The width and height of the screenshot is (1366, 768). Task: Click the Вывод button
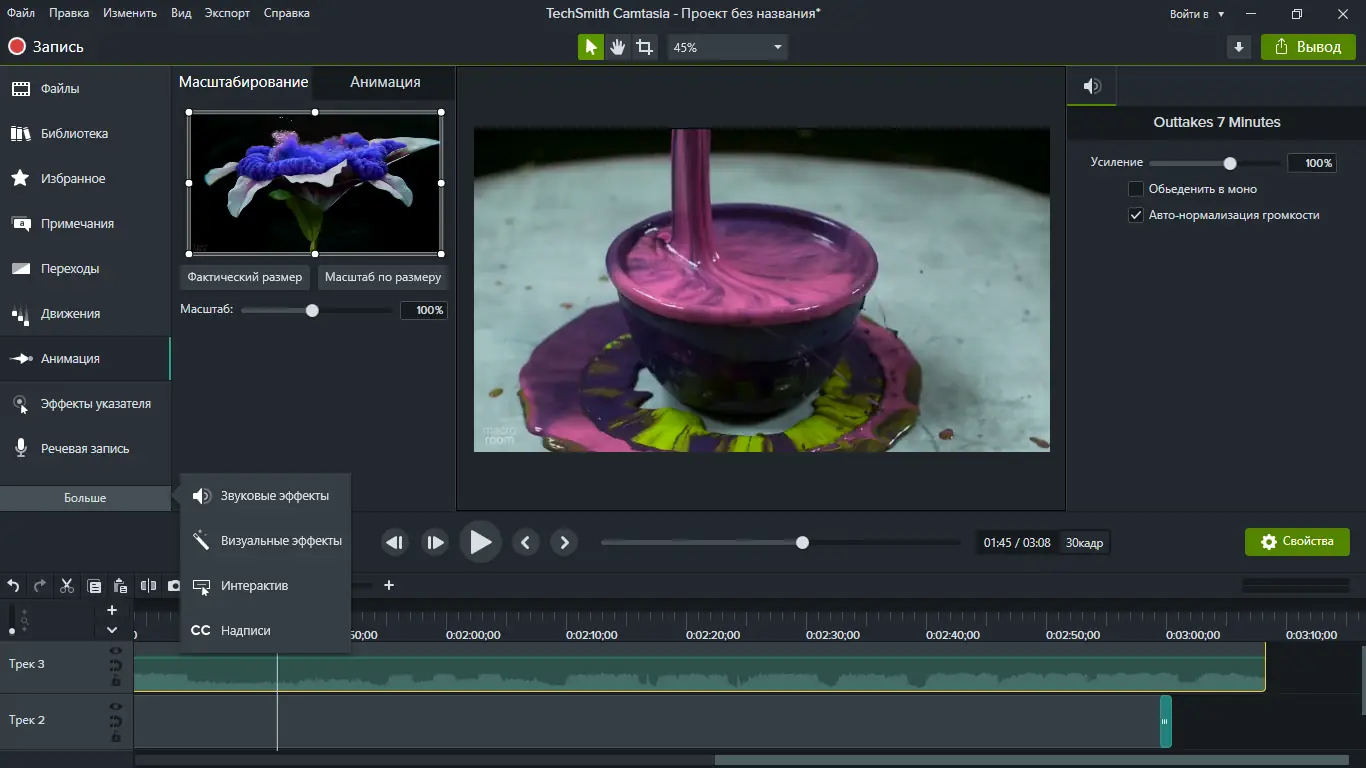(1308, 46)
